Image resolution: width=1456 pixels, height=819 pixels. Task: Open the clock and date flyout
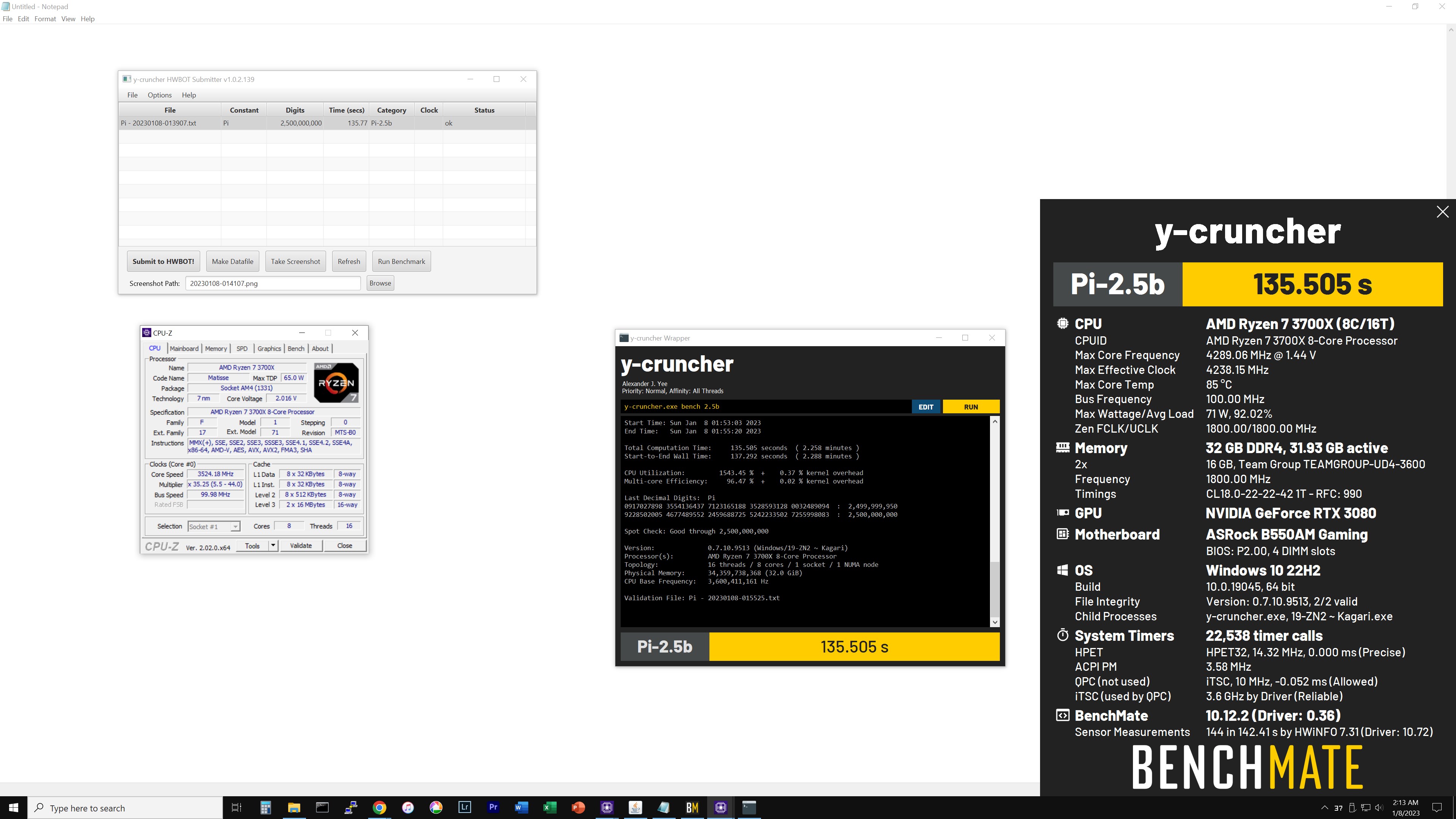1406,808
